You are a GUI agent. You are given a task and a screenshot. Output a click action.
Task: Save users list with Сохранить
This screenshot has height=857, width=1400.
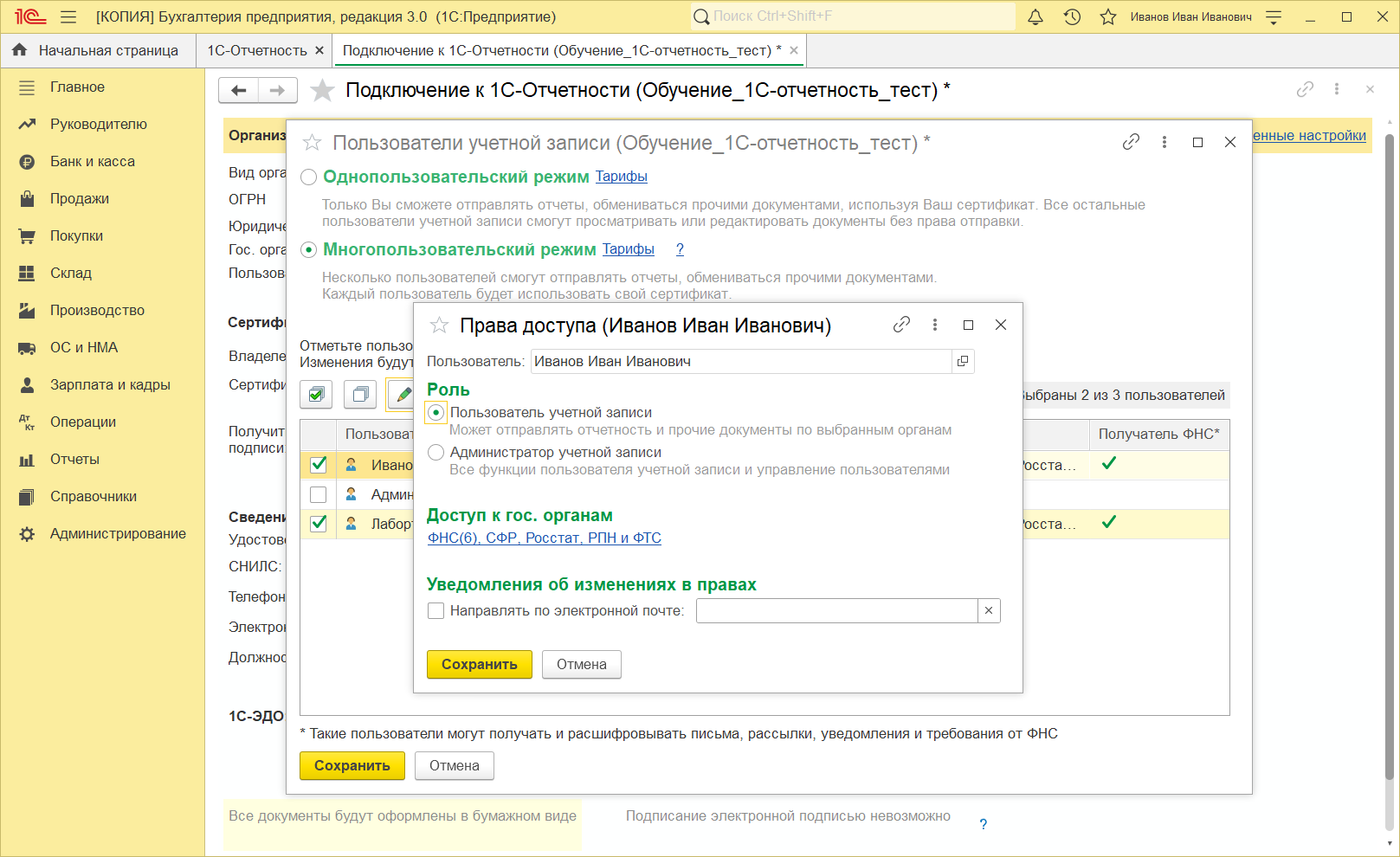[352, 766]
